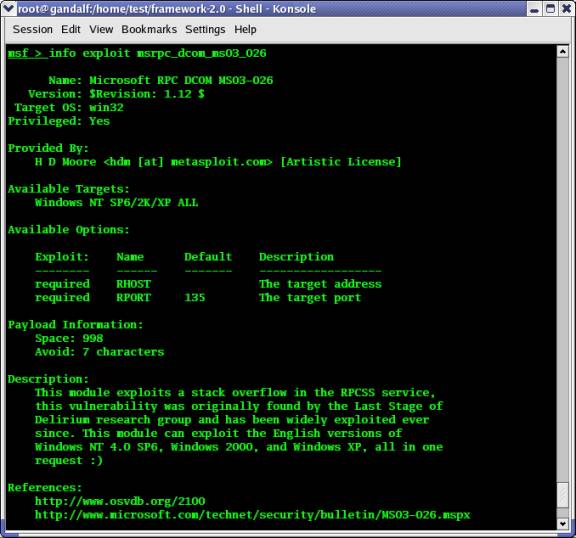Click the 'Payload Information:' heading
The image size is (576, 538).
click(76, 325)
